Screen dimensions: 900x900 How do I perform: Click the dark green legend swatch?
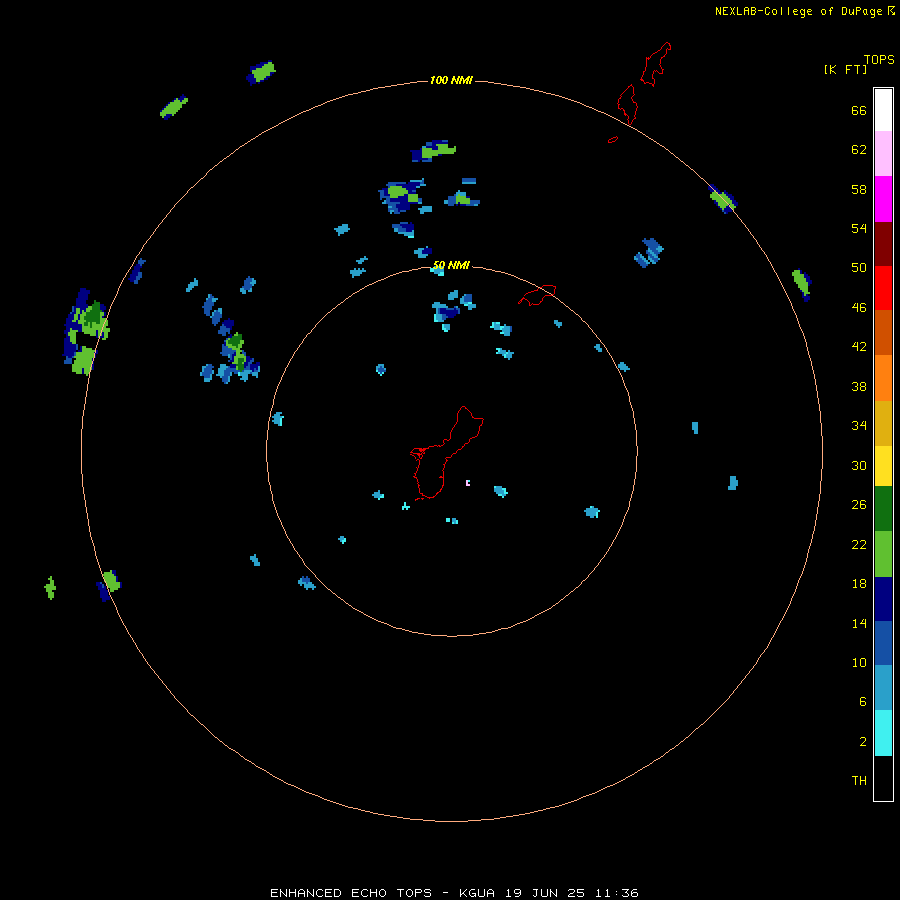tap(883, 509)
